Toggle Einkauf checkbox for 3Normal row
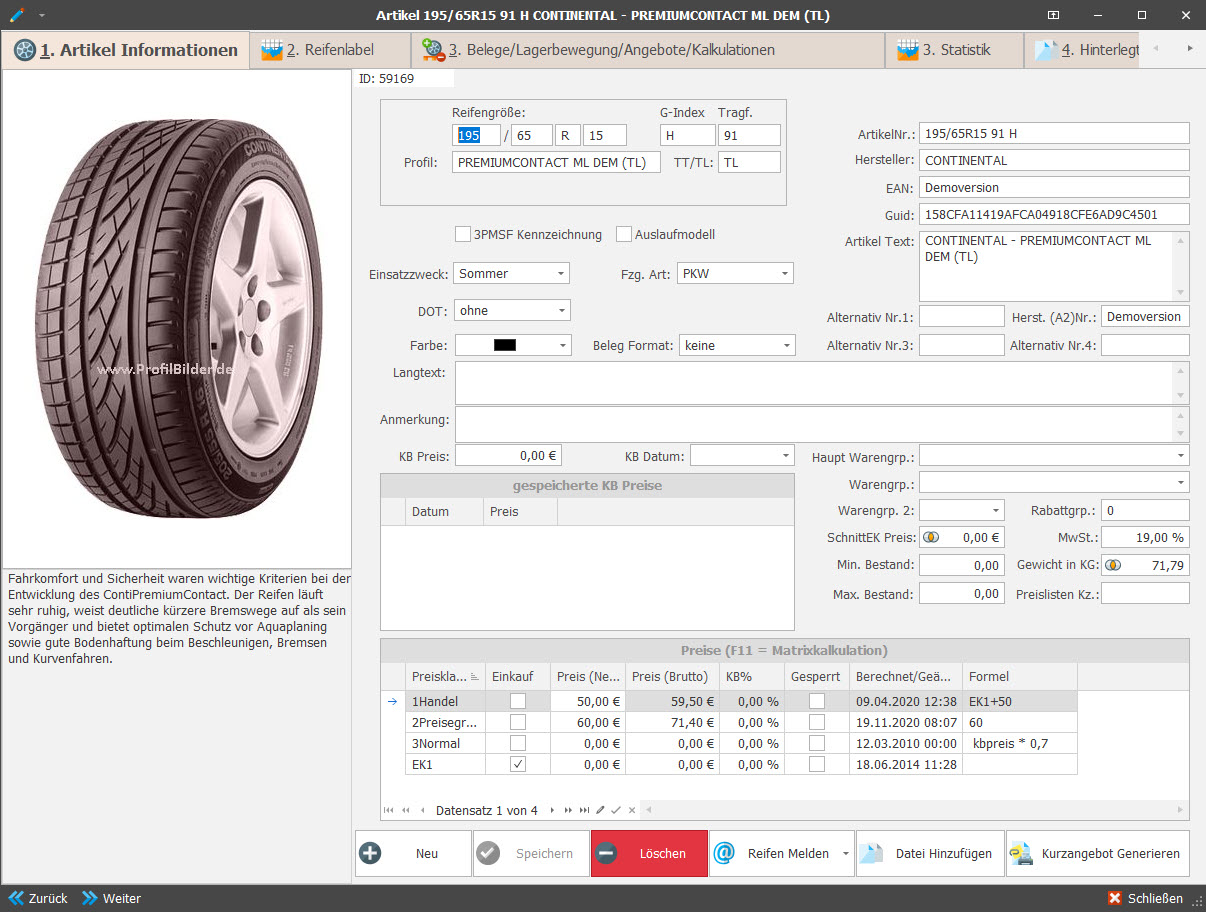The height and width of the screenshot is (912, 1206). pyautogui.click(x=518, y=743)
